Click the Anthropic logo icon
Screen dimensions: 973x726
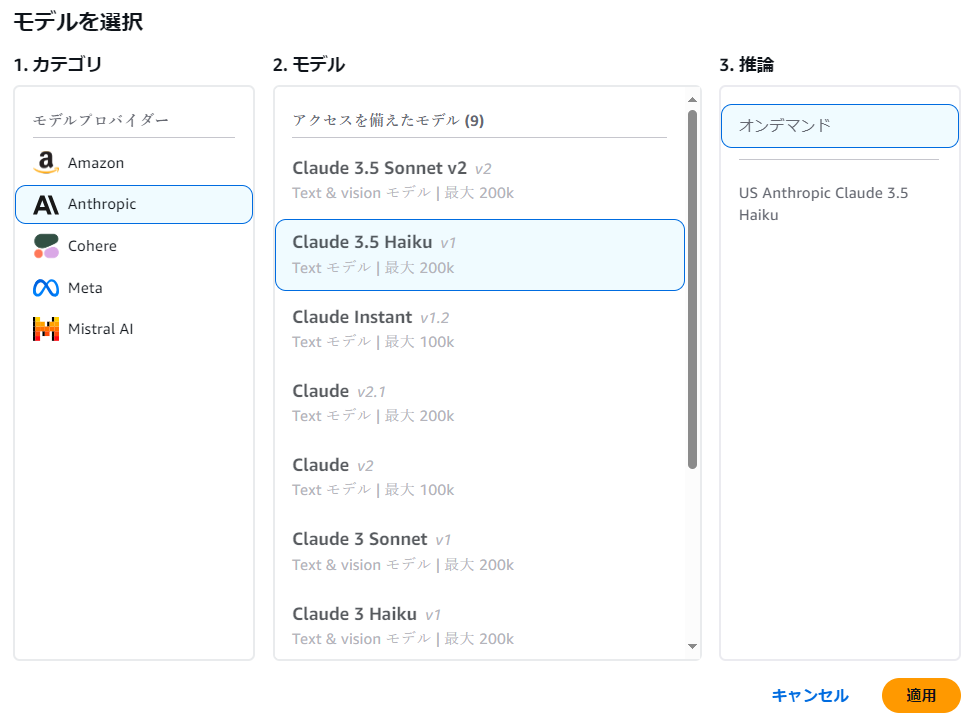coord(45,204)
